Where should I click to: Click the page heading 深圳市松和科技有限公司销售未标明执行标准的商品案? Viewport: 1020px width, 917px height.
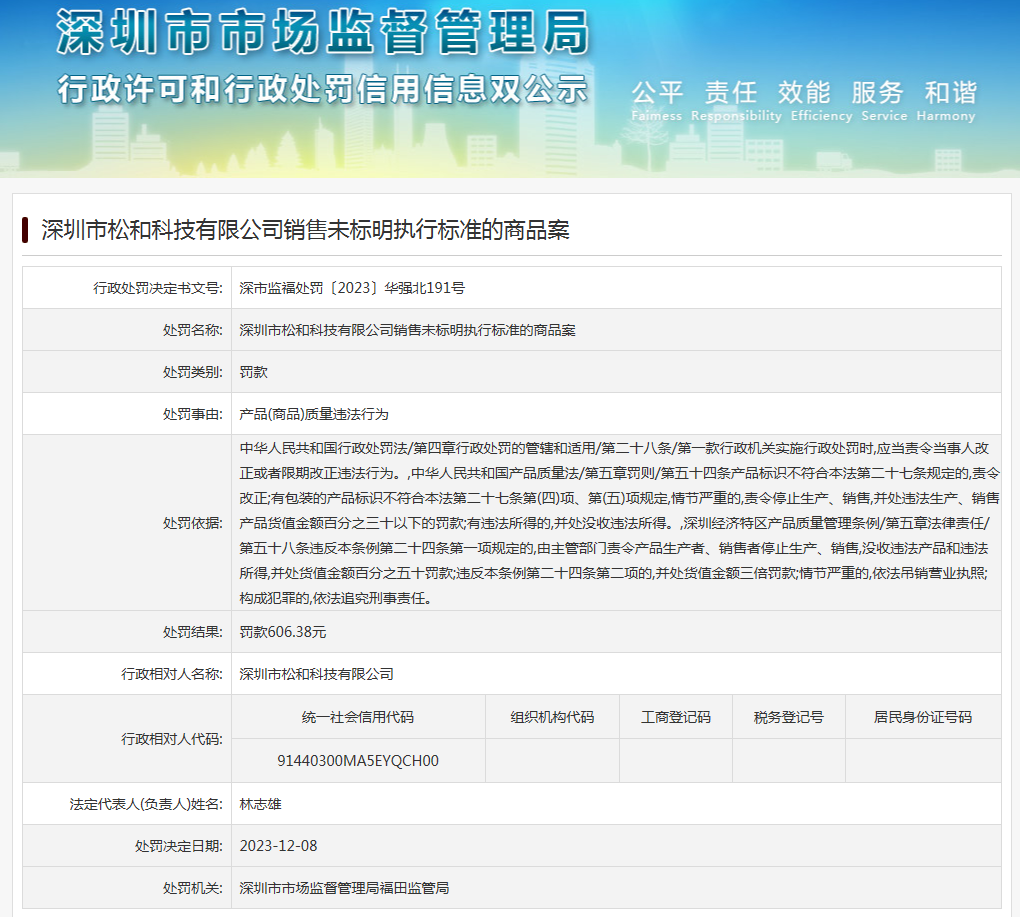point(306,230)
